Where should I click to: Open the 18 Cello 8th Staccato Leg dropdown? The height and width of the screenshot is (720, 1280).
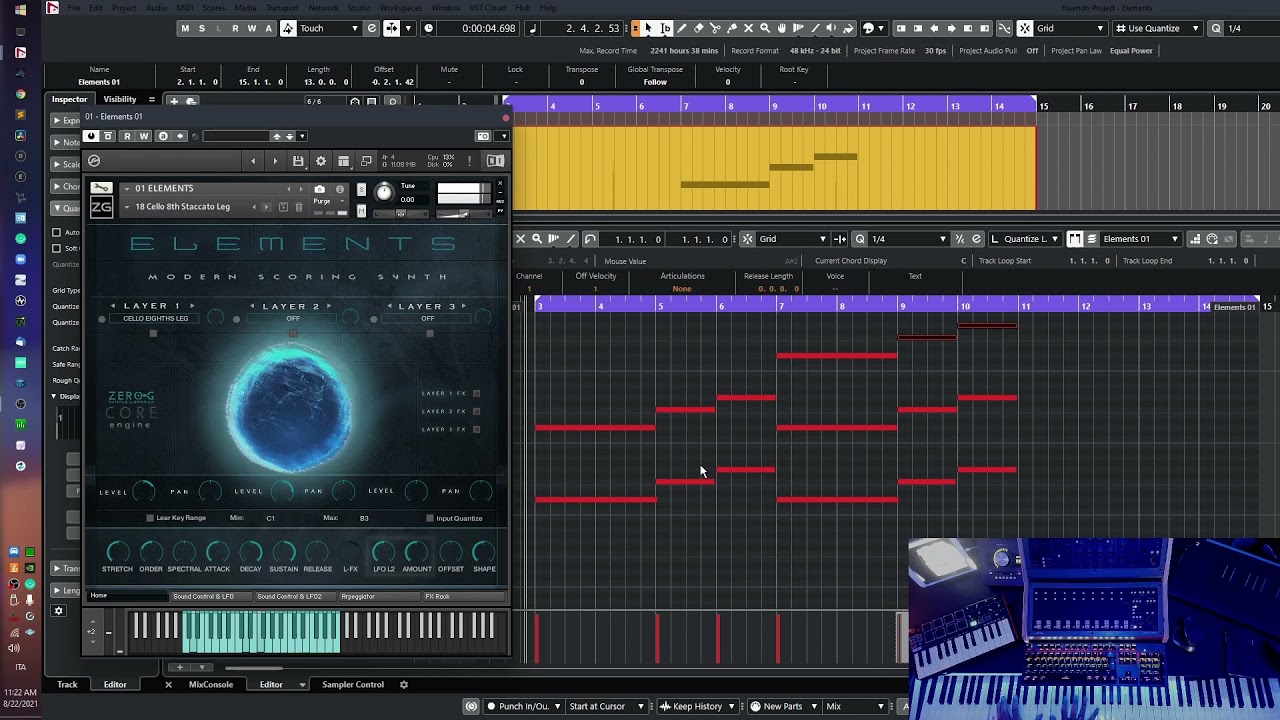click(x=127, y=207)
